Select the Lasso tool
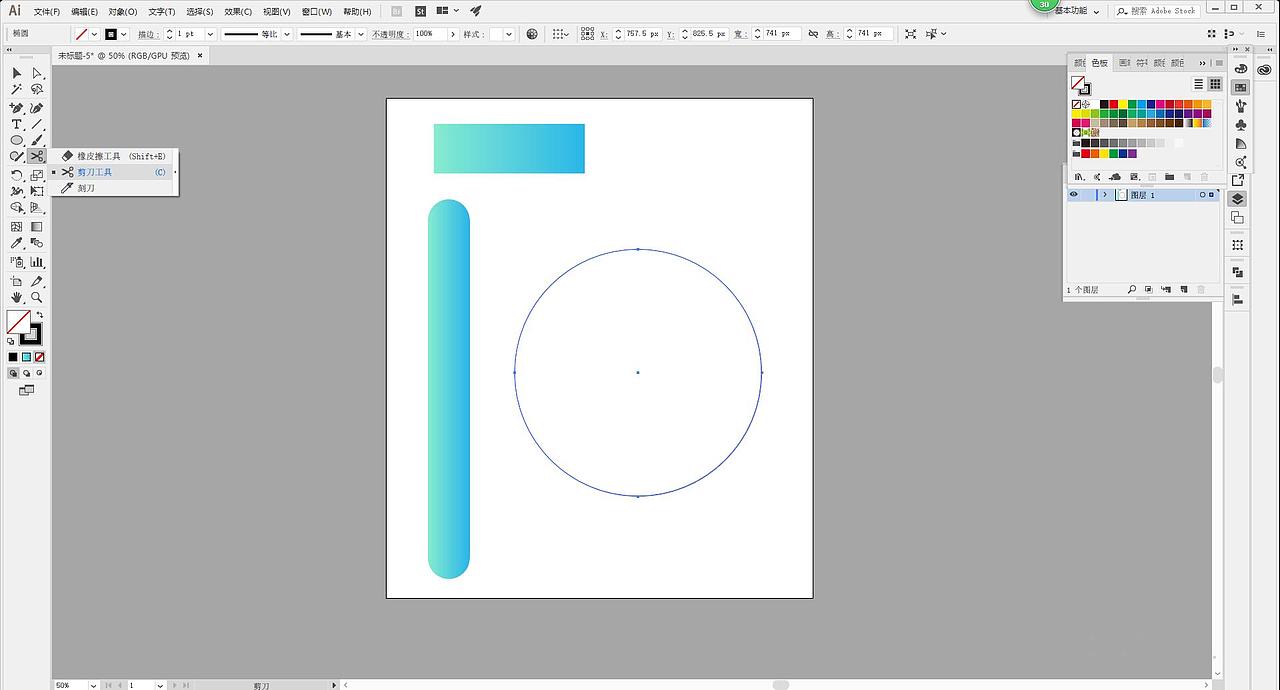Image resolution: width=1280 pixels, height=690 pixels. point(37,89)
